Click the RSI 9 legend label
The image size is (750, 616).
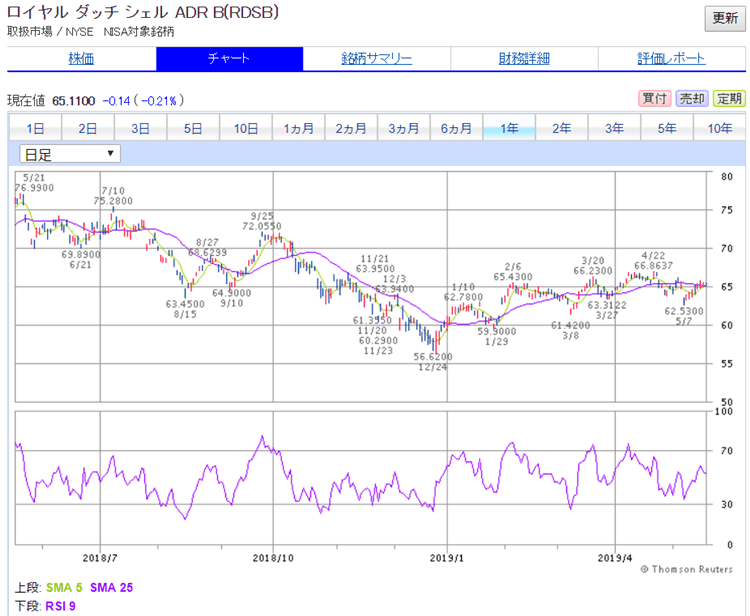pyautogui.click(x=61, y=606)
